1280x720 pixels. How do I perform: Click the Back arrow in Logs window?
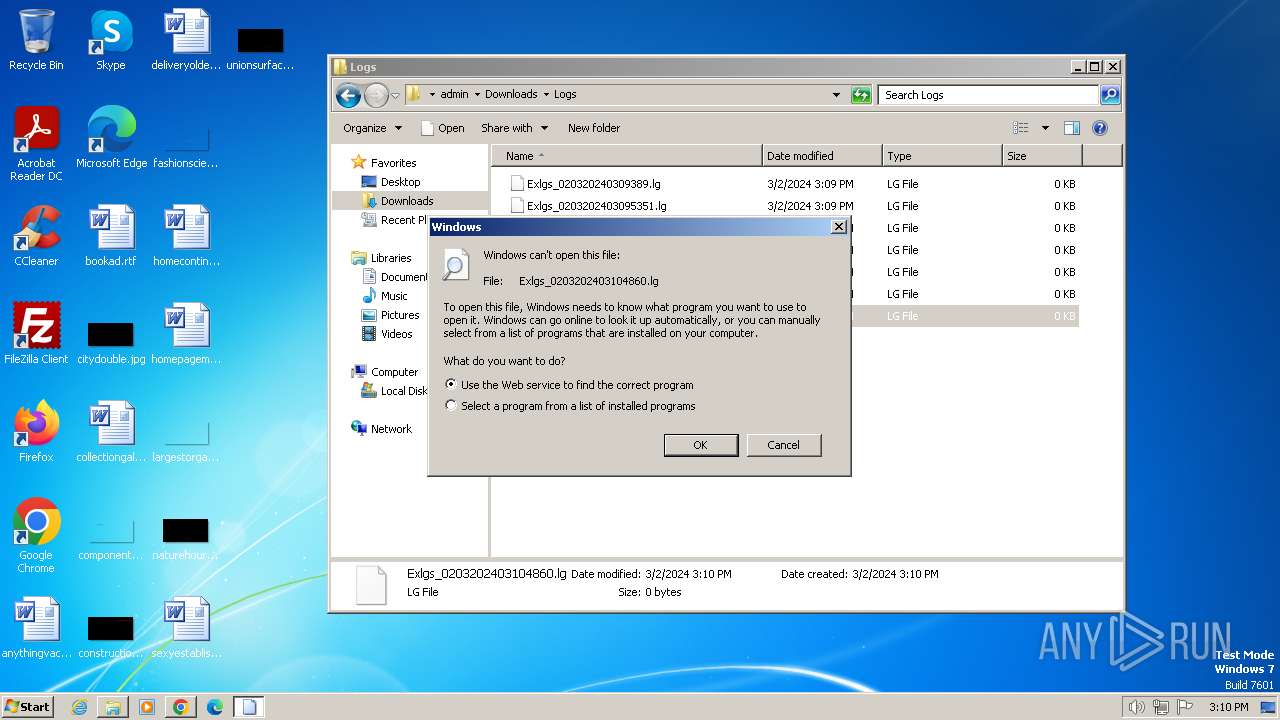coord(348,95)
